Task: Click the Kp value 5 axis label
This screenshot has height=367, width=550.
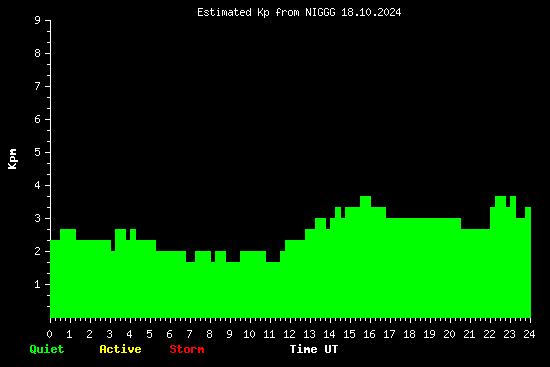Action: [x=38, y=152]
